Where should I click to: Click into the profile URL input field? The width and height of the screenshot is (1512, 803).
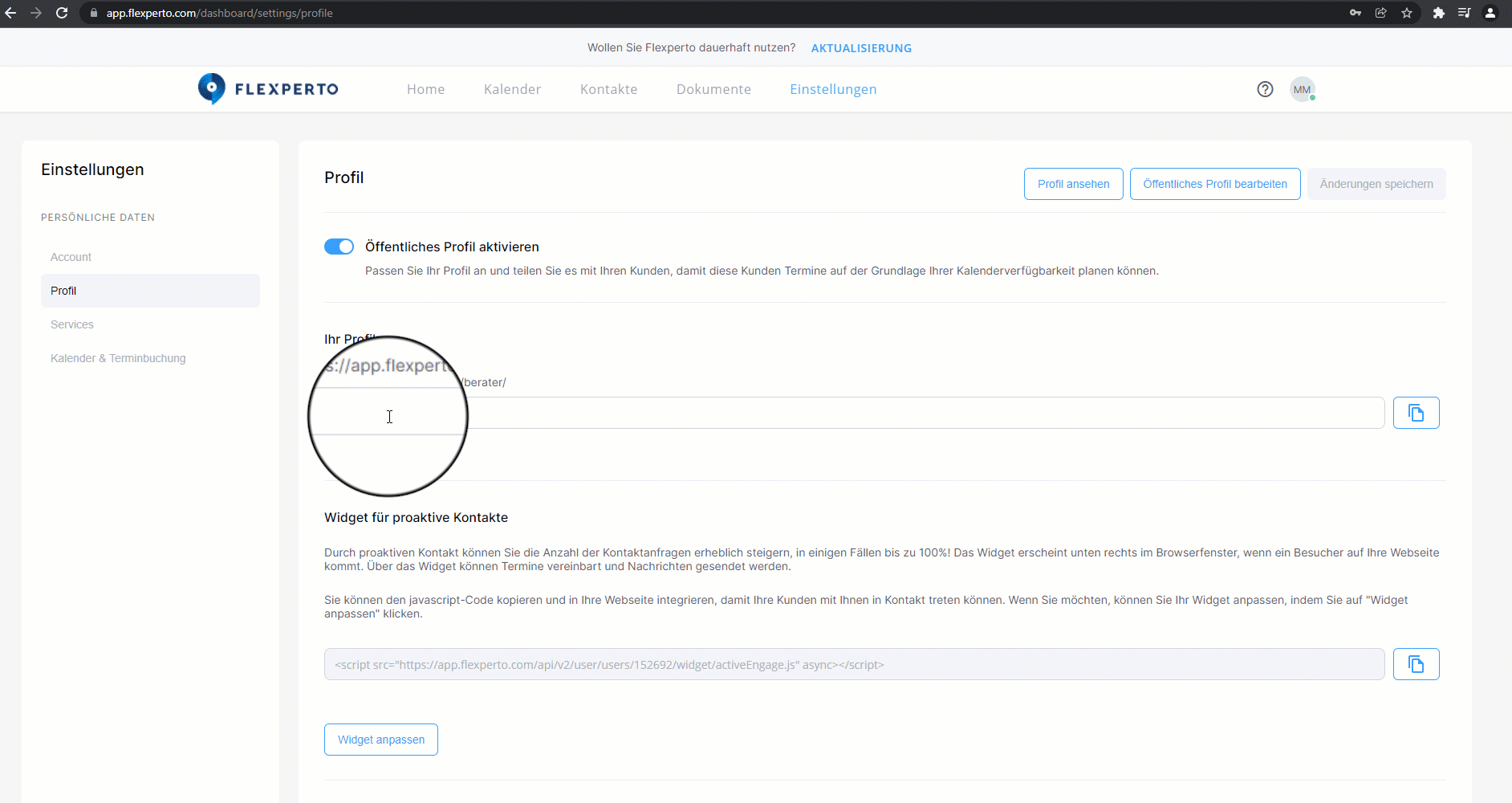[854, 413]
